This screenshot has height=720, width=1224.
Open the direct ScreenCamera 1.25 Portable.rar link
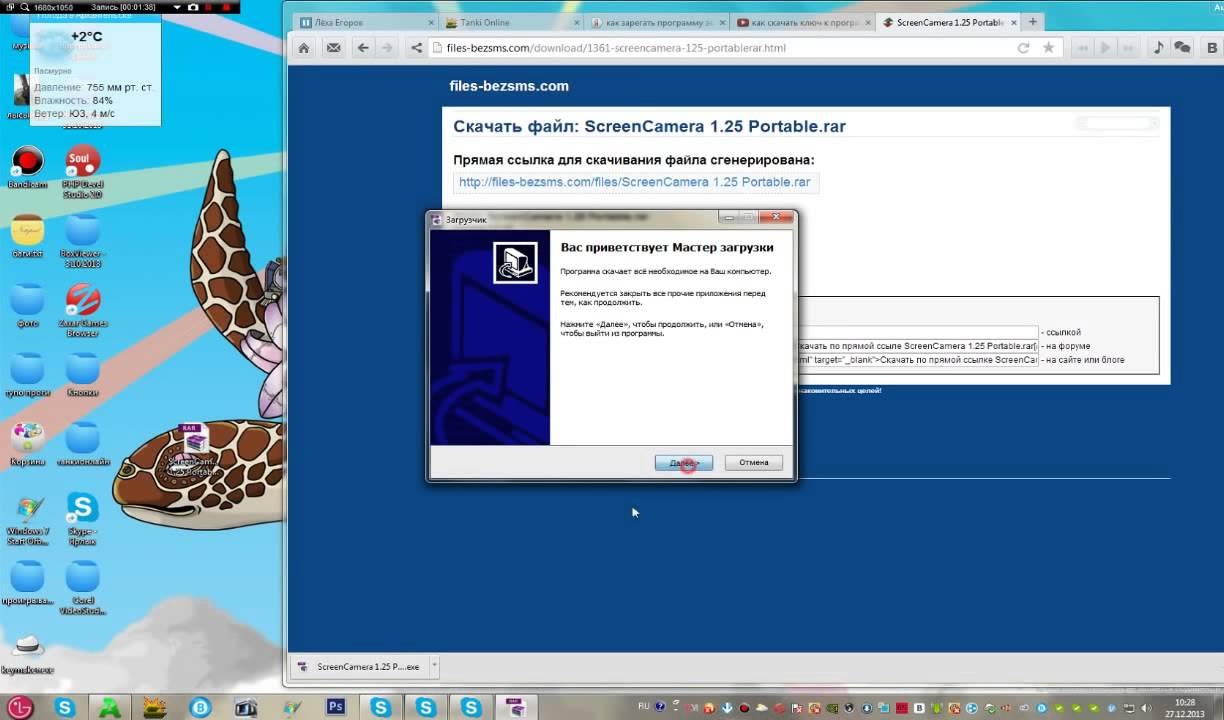point(635,182)
